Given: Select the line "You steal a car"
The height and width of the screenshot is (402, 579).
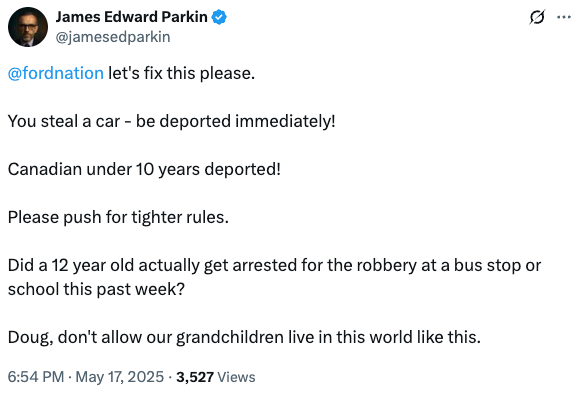Looking at the screenshot, I should click(64, 121).
